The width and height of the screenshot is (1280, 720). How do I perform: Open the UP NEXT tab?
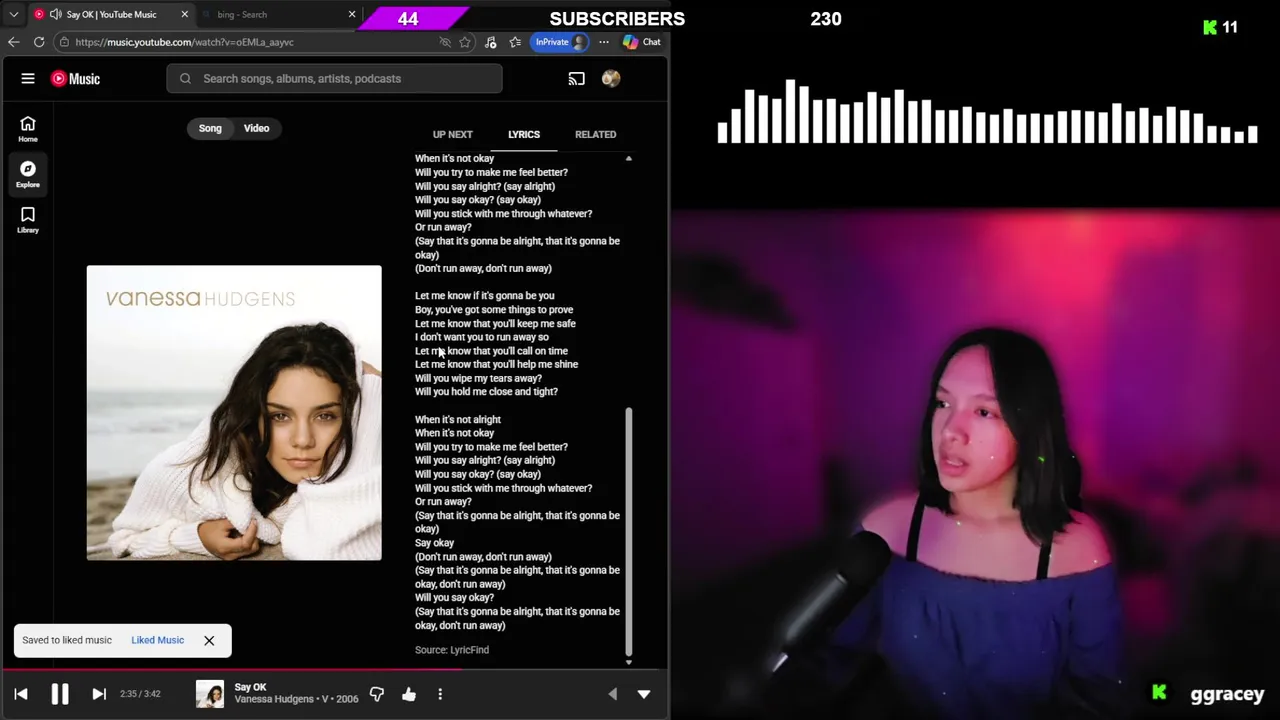click(453, 134)
